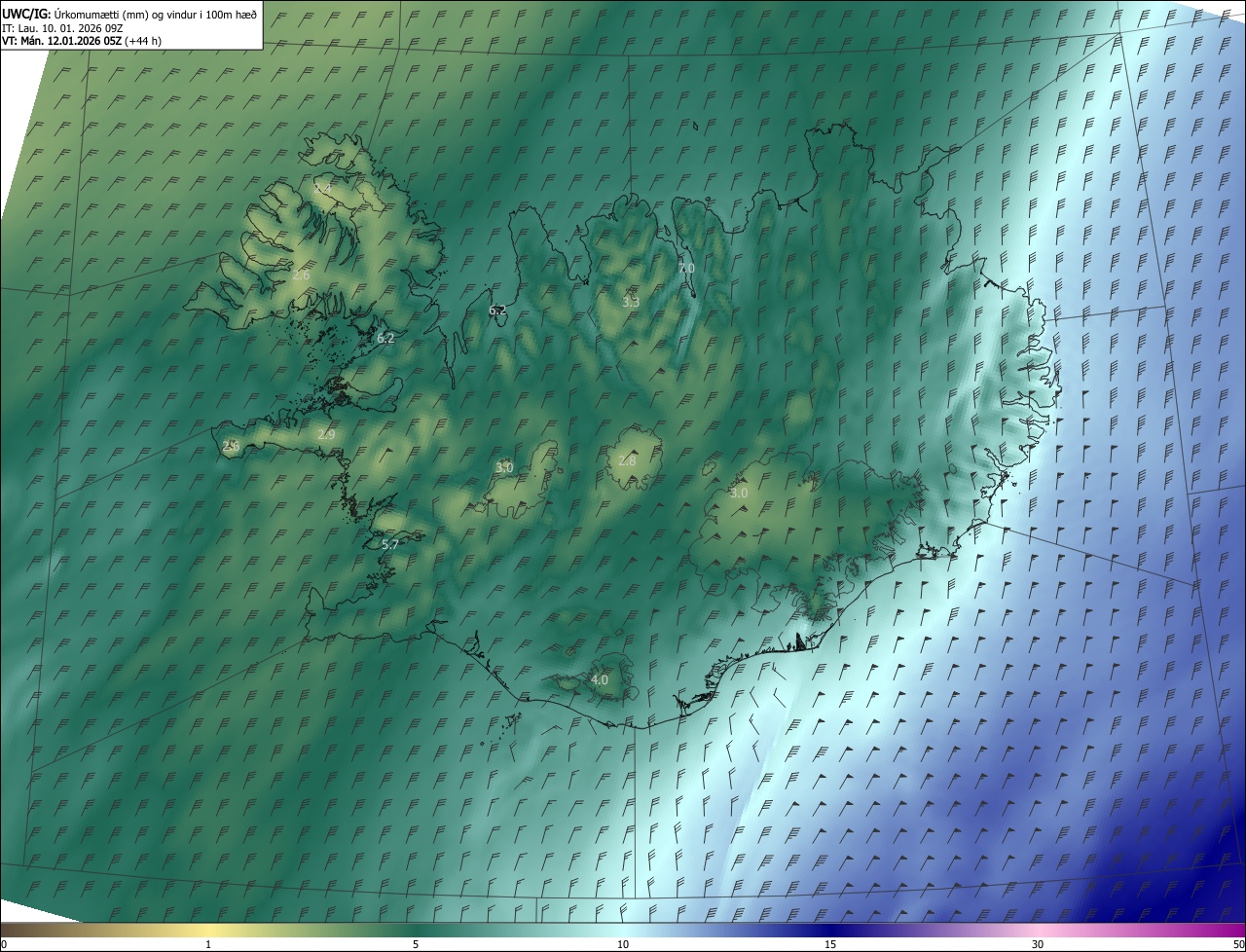Click the 4.0 value on Mýrdalsjökull glacier

600,679
